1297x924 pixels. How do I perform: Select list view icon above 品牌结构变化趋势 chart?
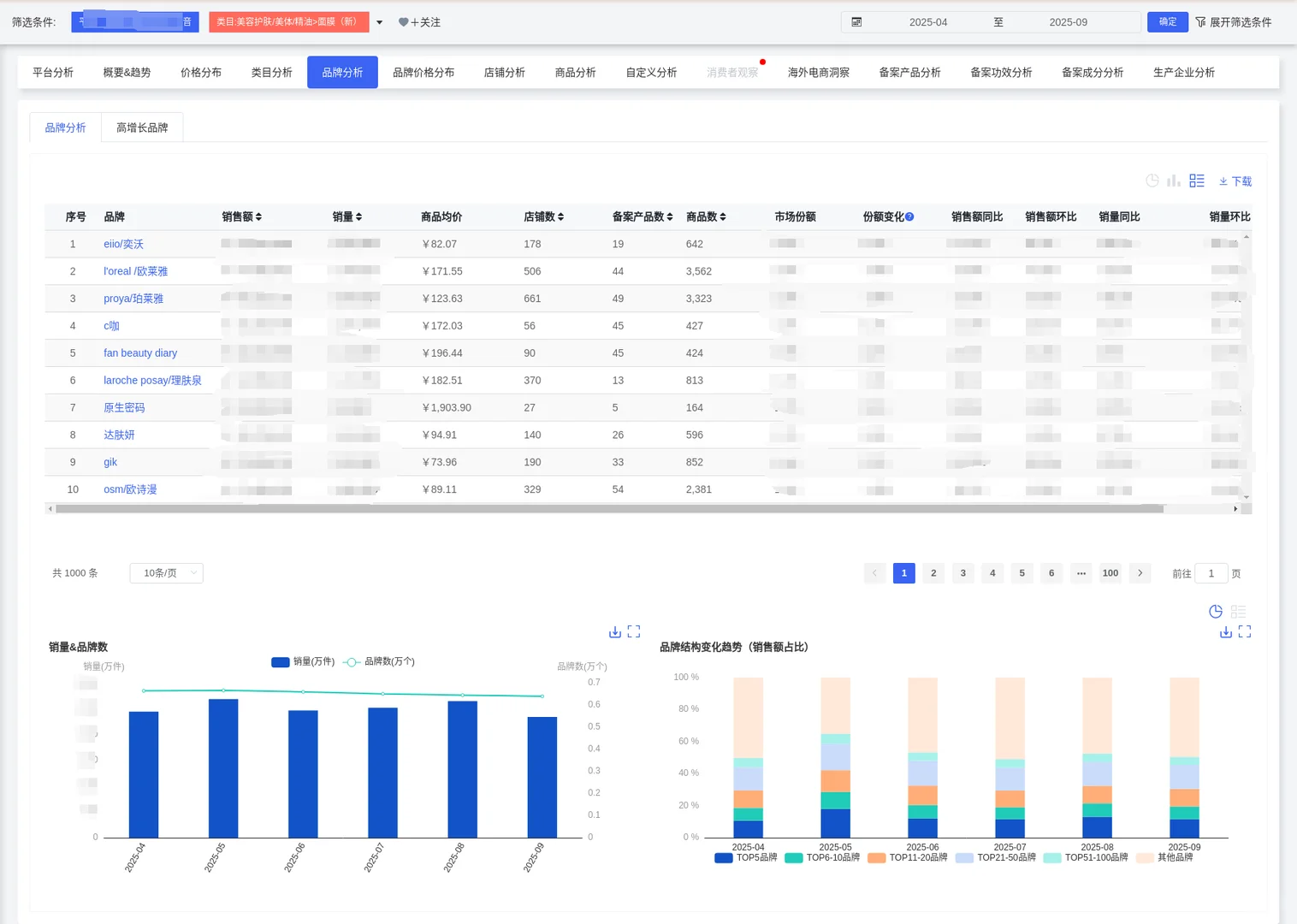(1238, 612)
